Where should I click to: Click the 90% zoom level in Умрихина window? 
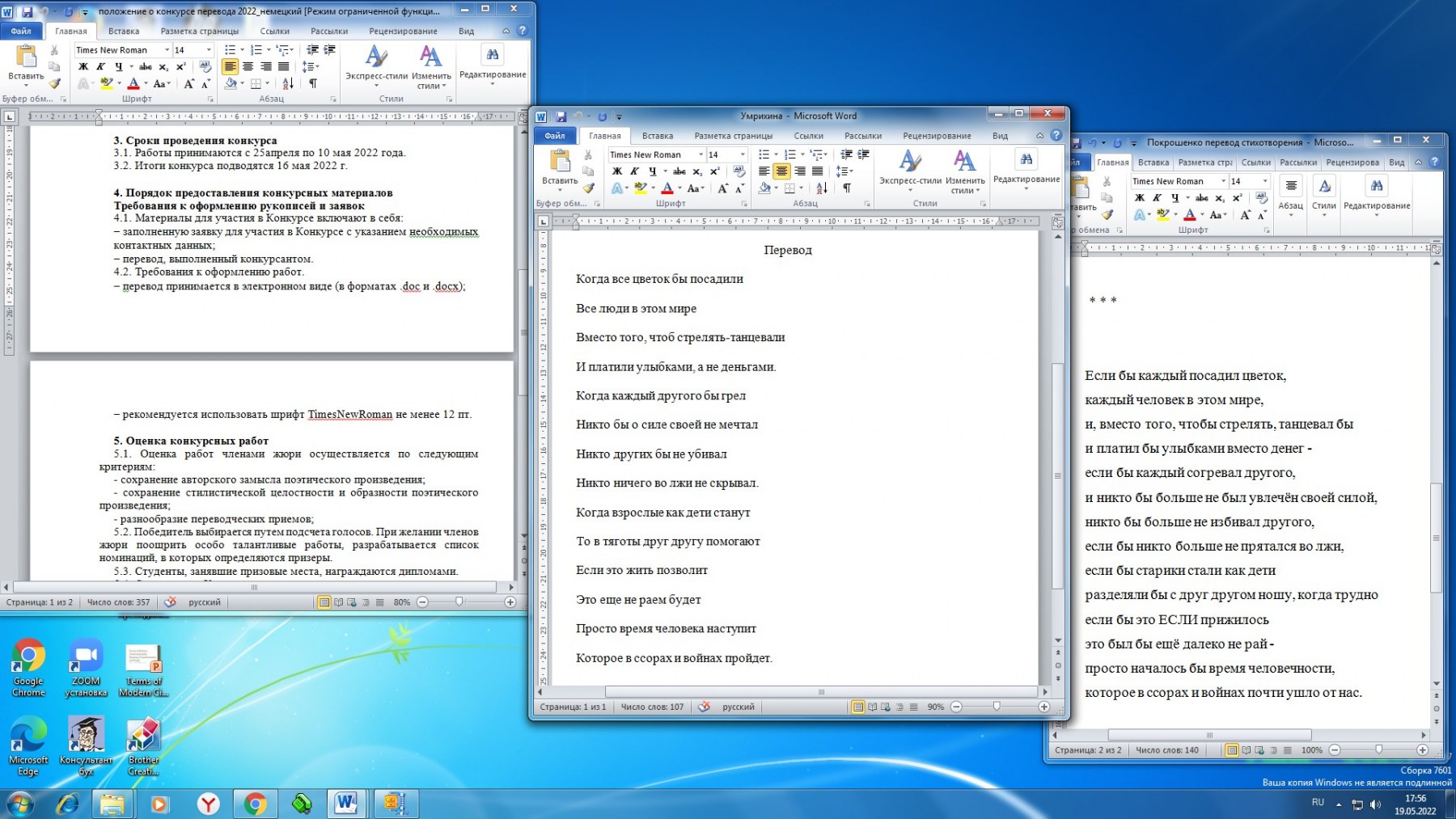click(935, 707)
